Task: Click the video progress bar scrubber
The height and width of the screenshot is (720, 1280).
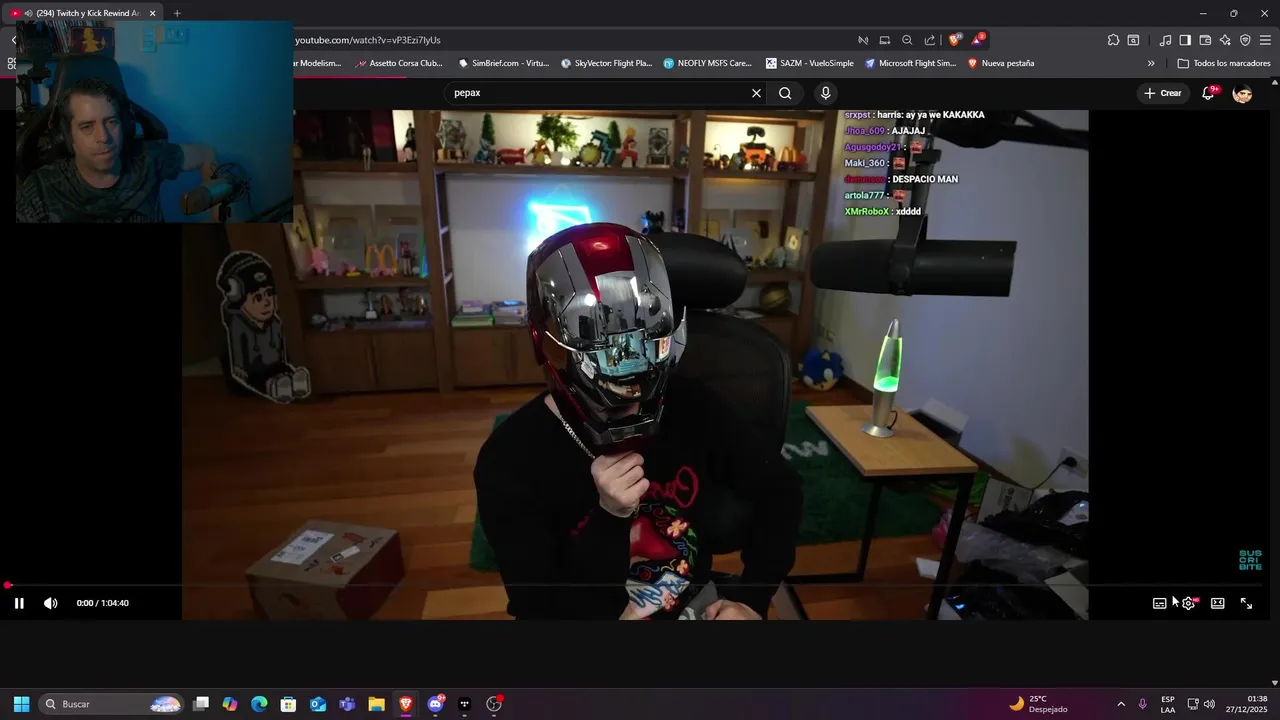Action: point(7,585)
